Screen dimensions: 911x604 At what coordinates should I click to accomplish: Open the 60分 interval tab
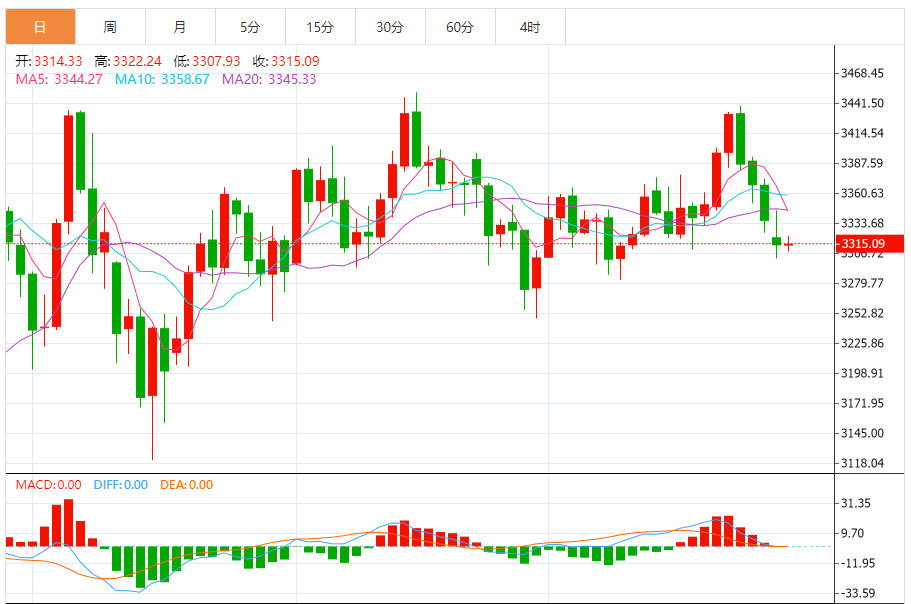pyautogui.click(x=460, y=27)
